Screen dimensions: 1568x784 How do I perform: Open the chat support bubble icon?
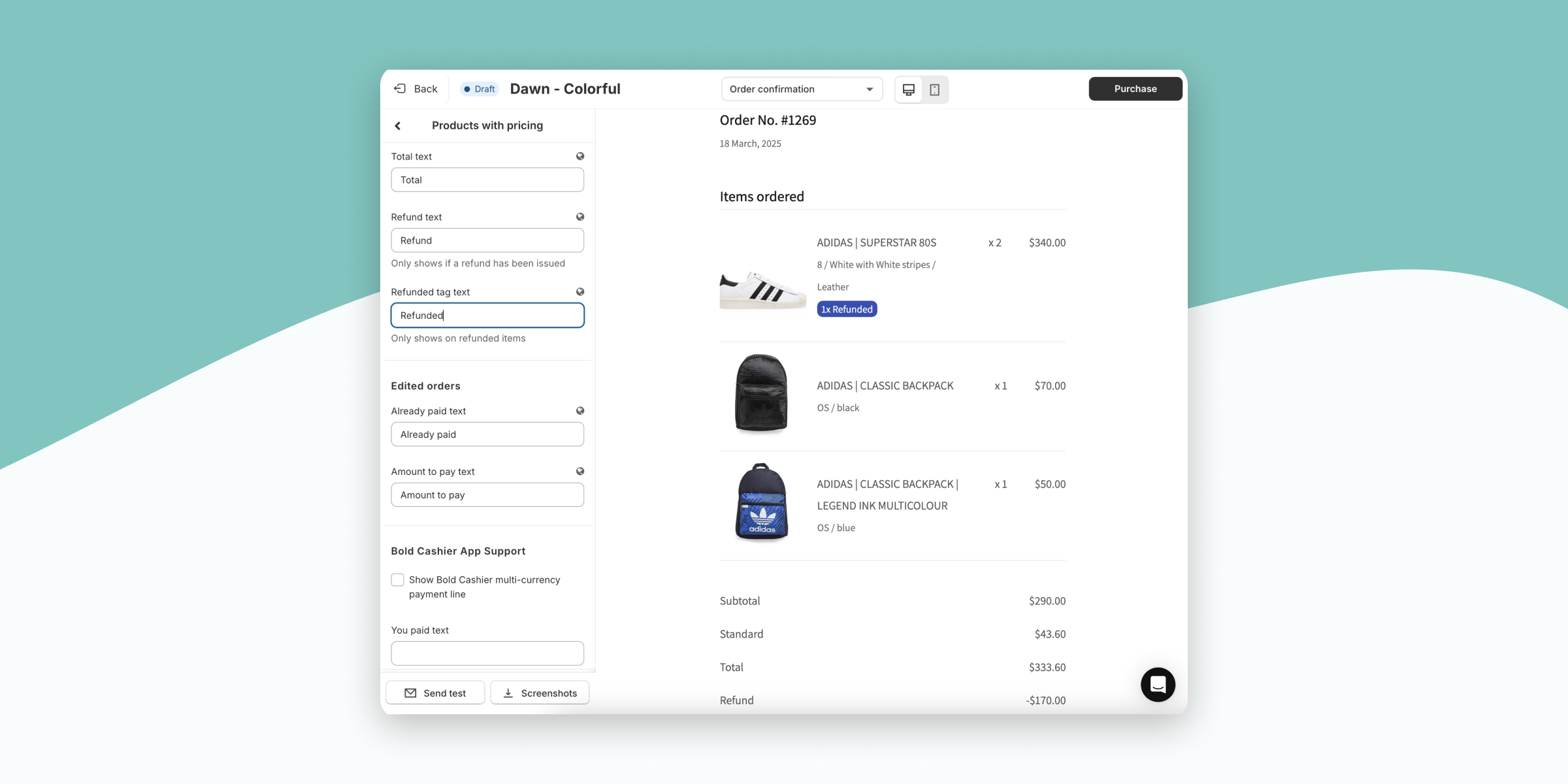(1157, 684)
